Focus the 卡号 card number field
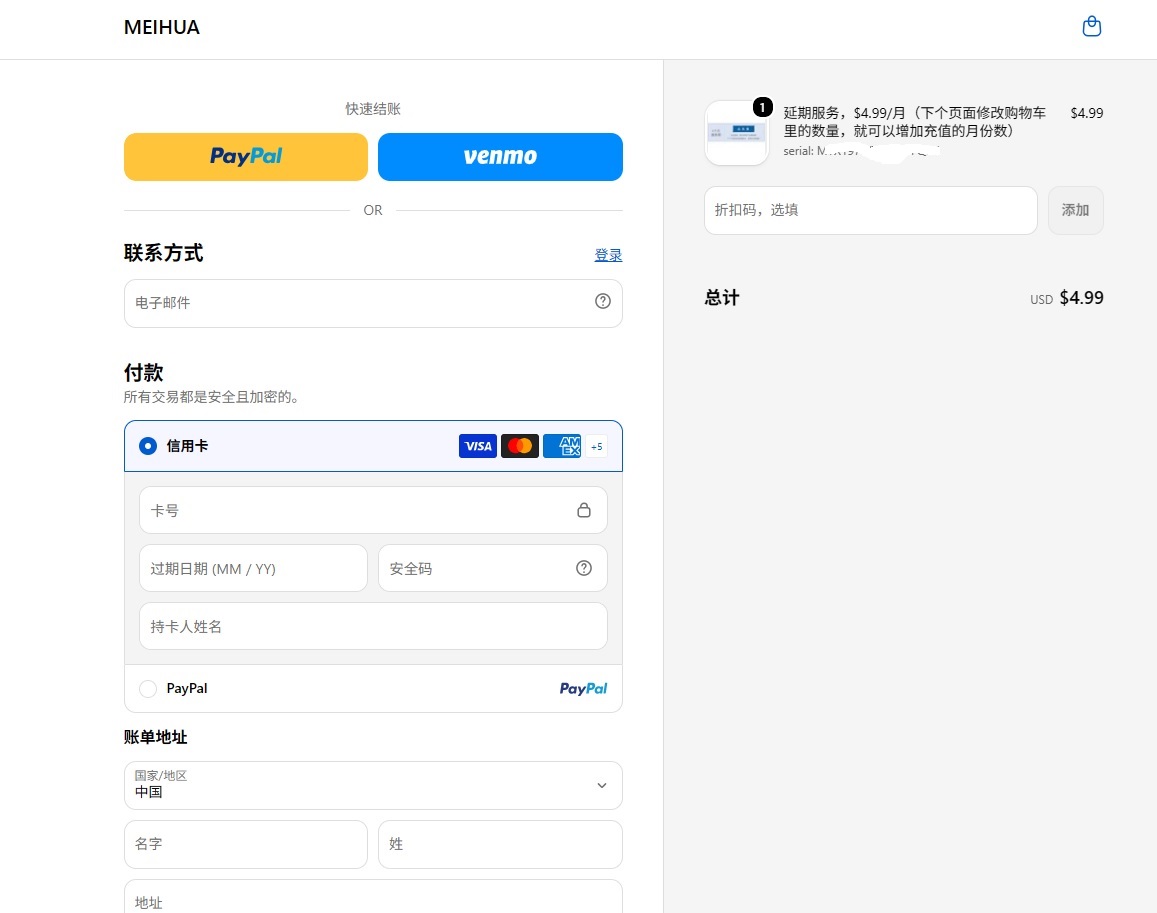The width and height of the screenshot is (1157, 913). coord(373,510)
